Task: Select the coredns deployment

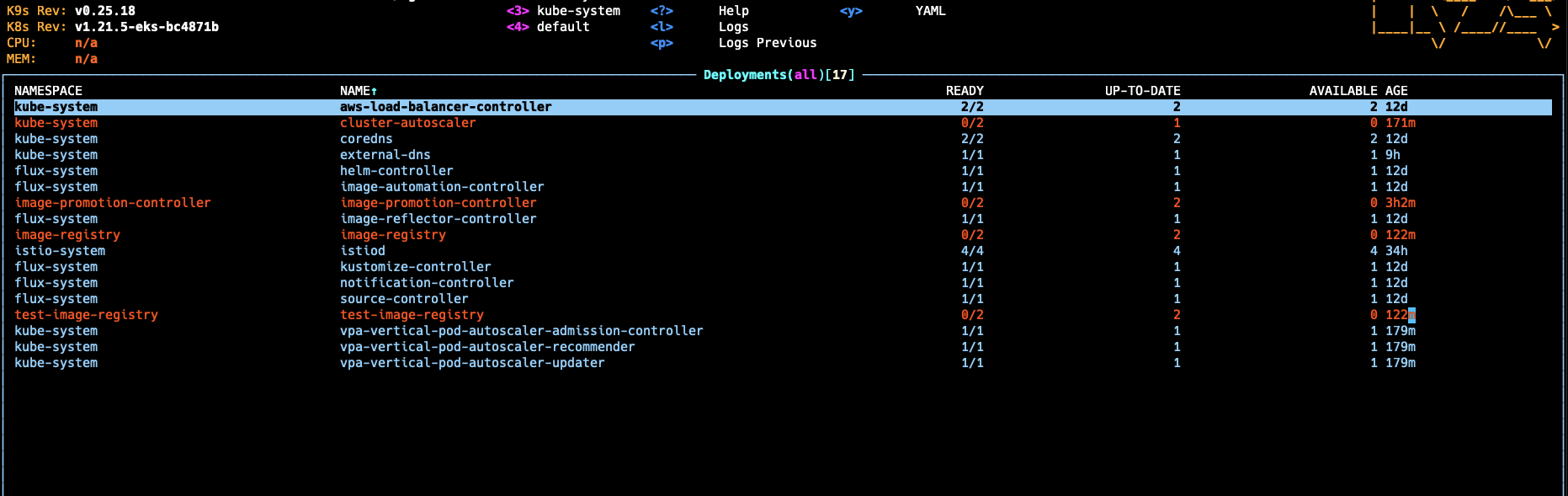Action: [366, 139]
